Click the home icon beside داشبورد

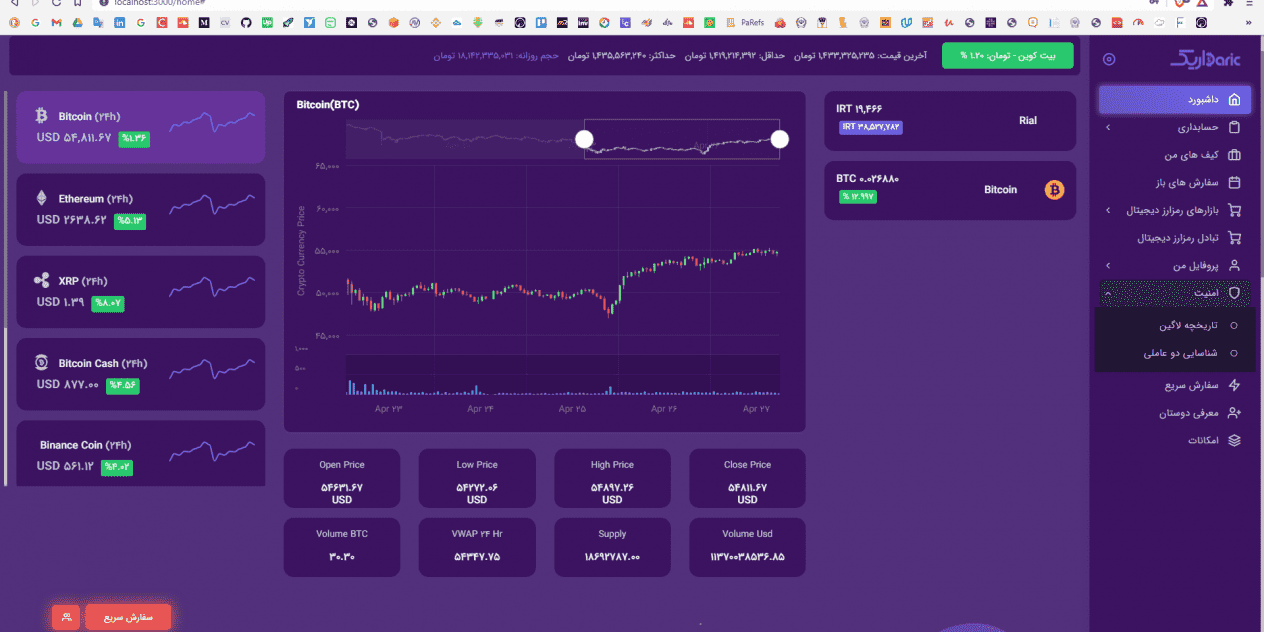(x=1234, y=100)
